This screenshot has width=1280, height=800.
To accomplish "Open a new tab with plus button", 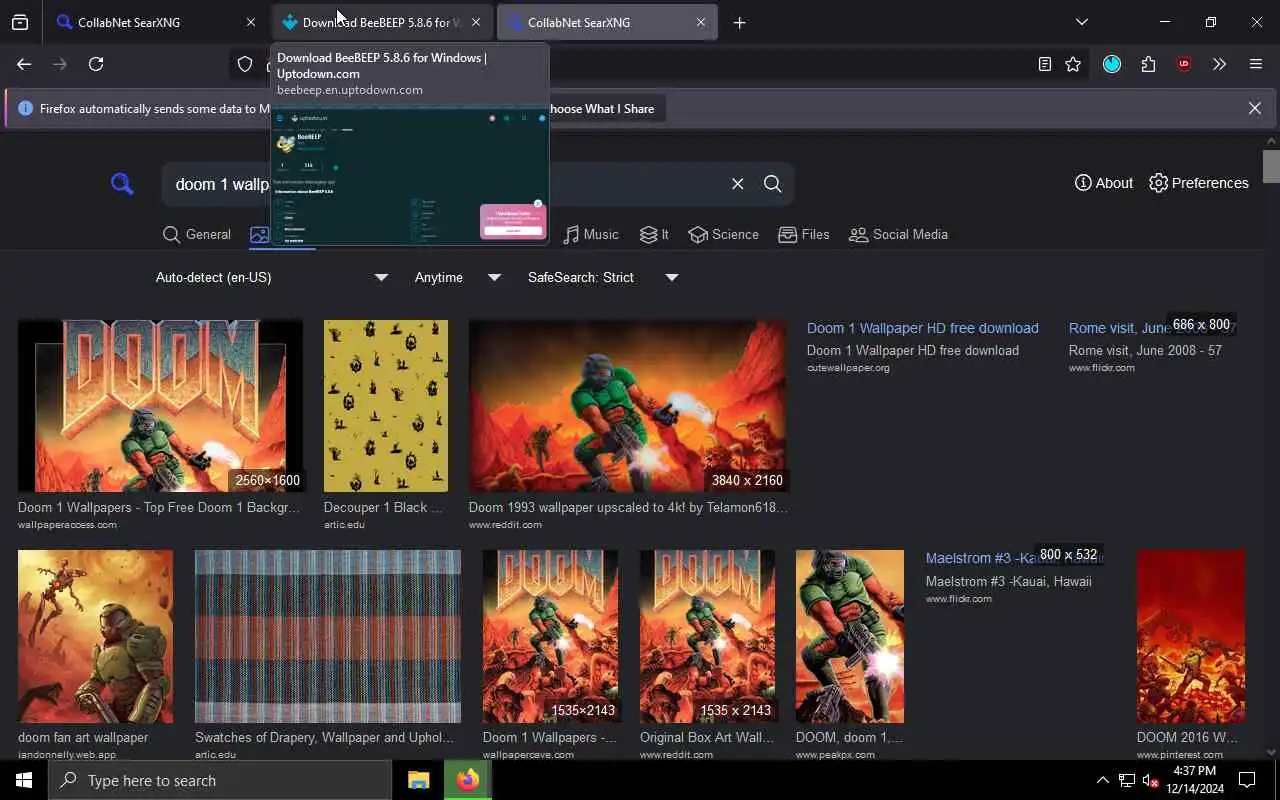I will pyautogui.click(x=739, y=22).
